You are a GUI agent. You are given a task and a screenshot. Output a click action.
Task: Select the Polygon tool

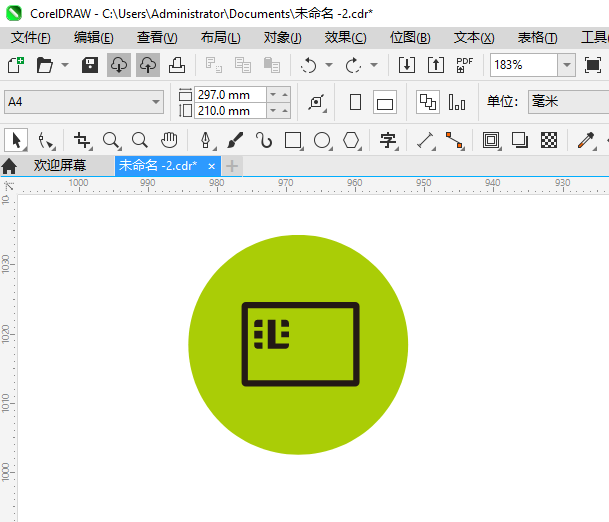351,140
